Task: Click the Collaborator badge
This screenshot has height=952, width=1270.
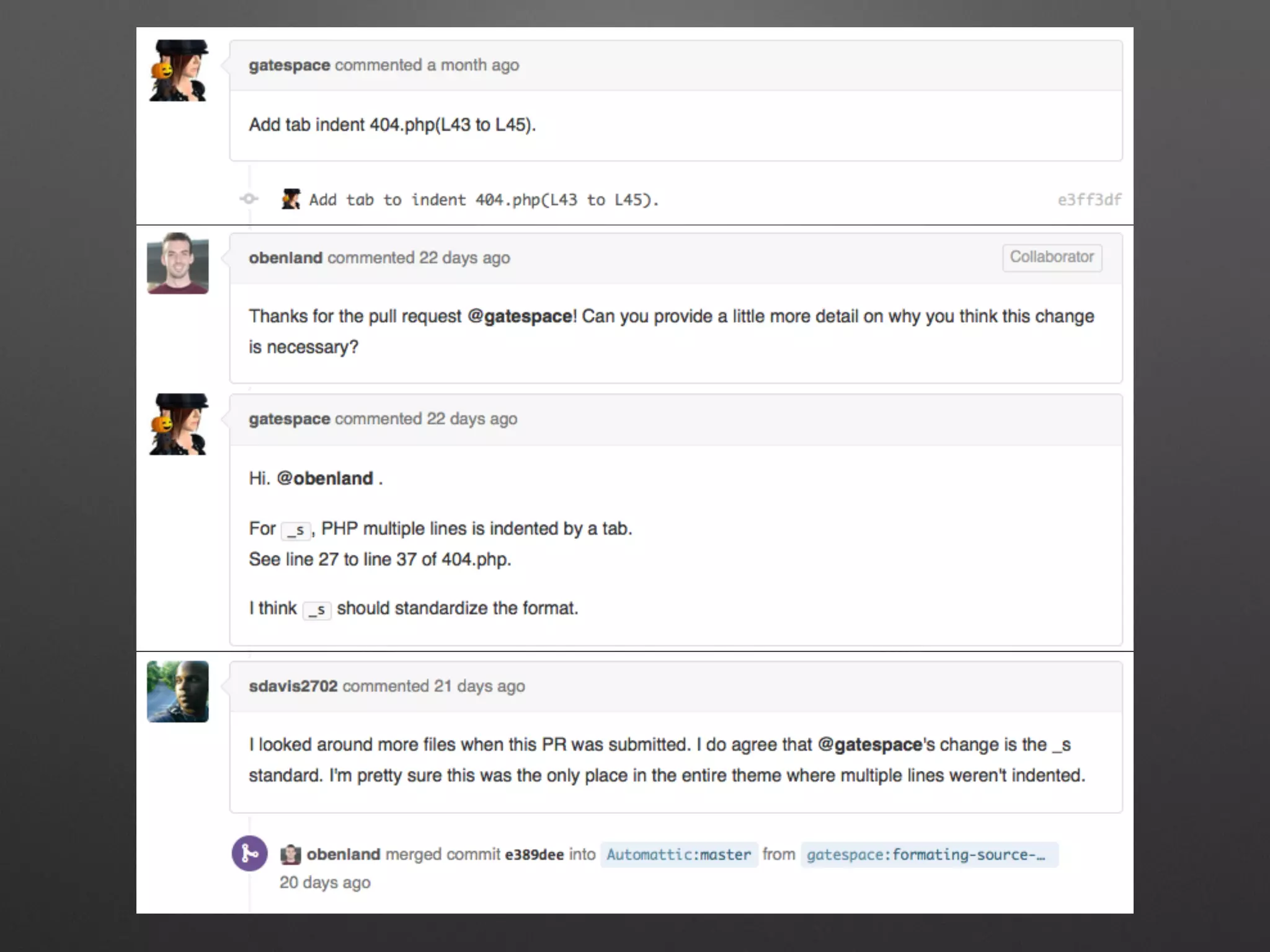Action: click(x=1052, y=257)
